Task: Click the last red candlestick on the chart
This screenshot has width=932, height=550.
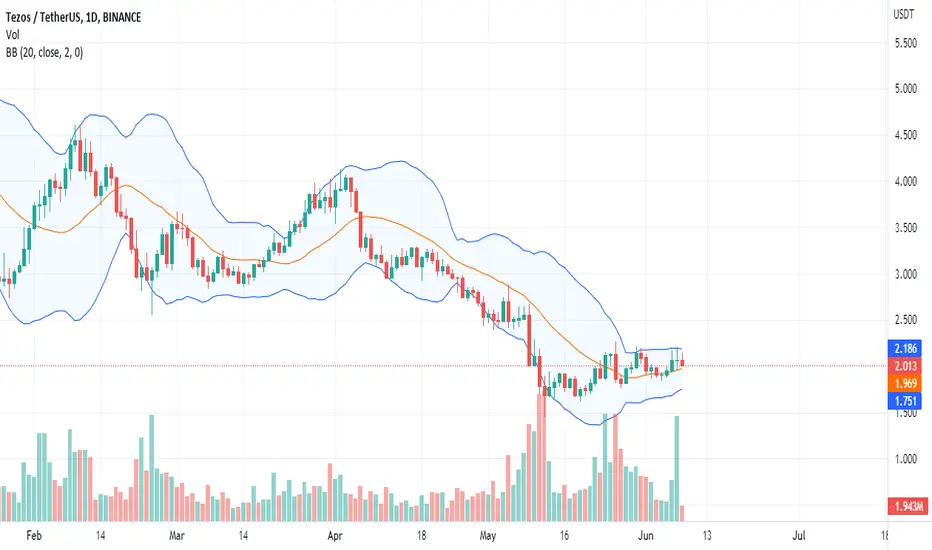Action: click(682, 360)
